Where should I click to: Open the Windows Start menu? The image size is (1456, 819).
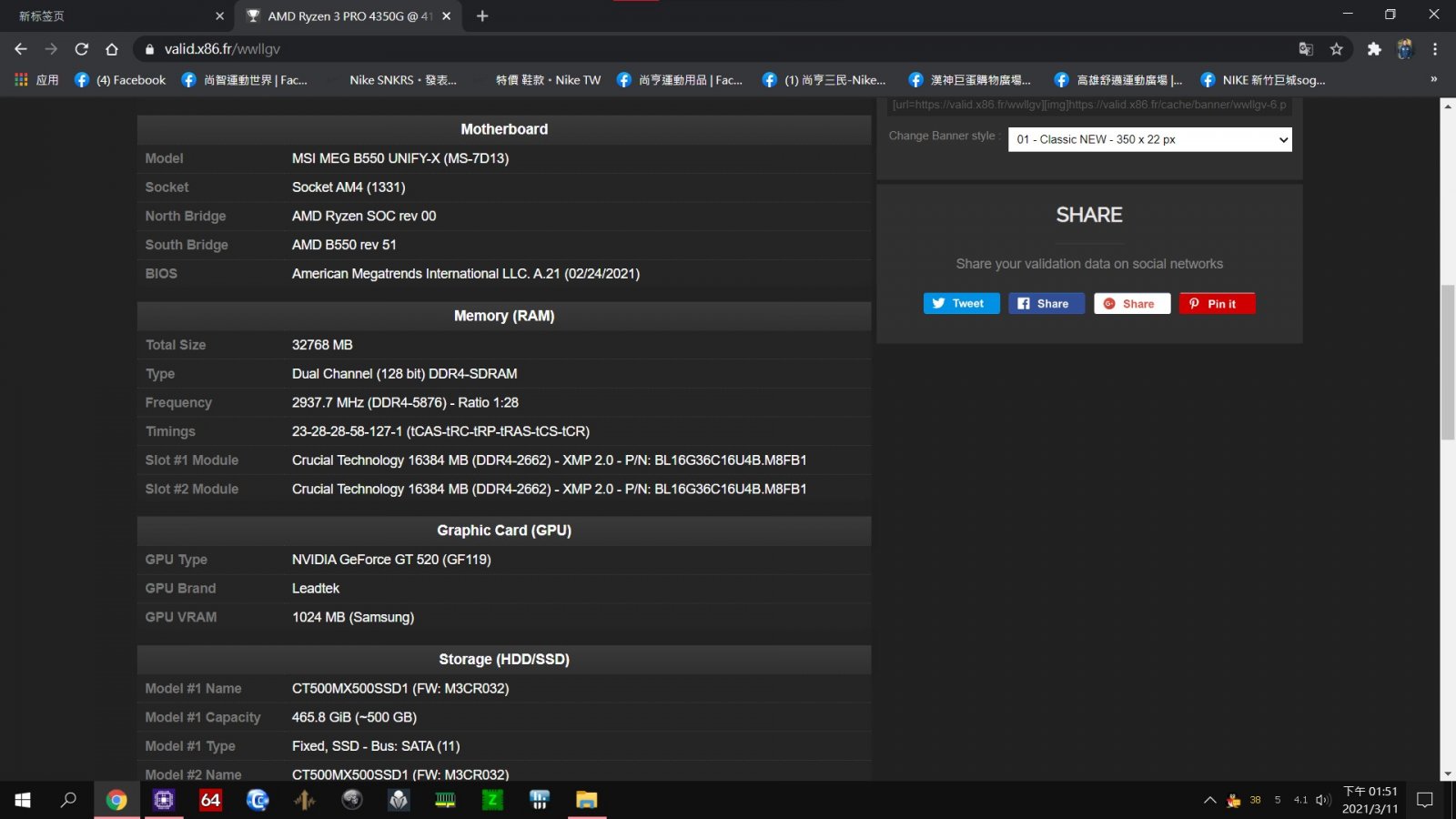point(23,800)
